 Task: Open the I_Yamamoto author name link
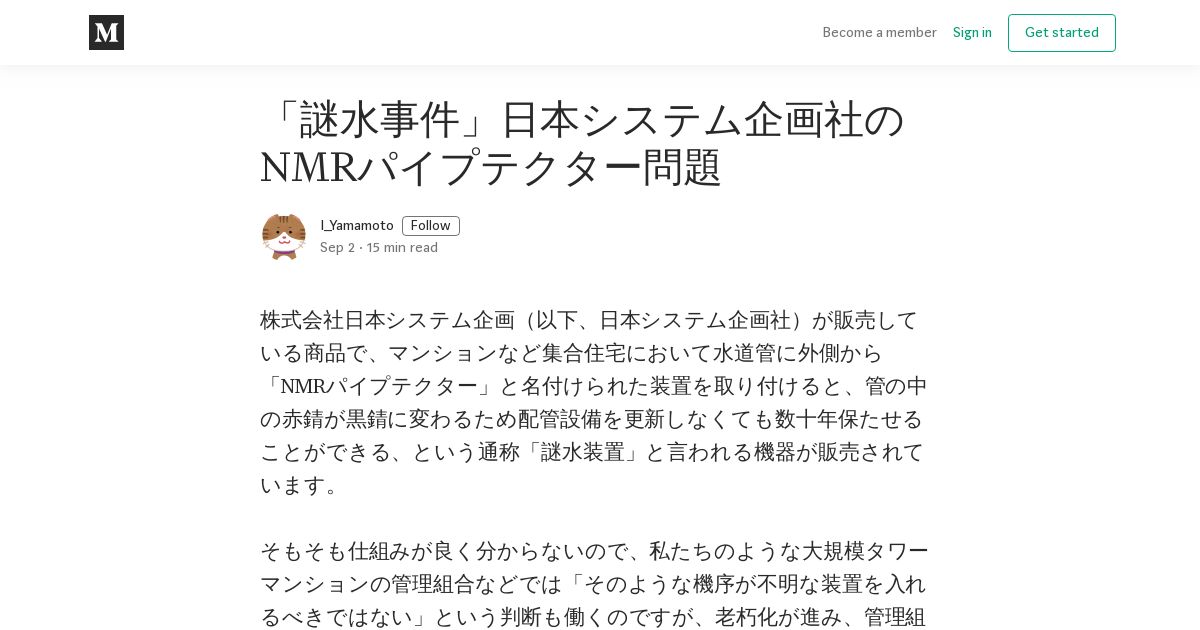click(x=357, y=226)
